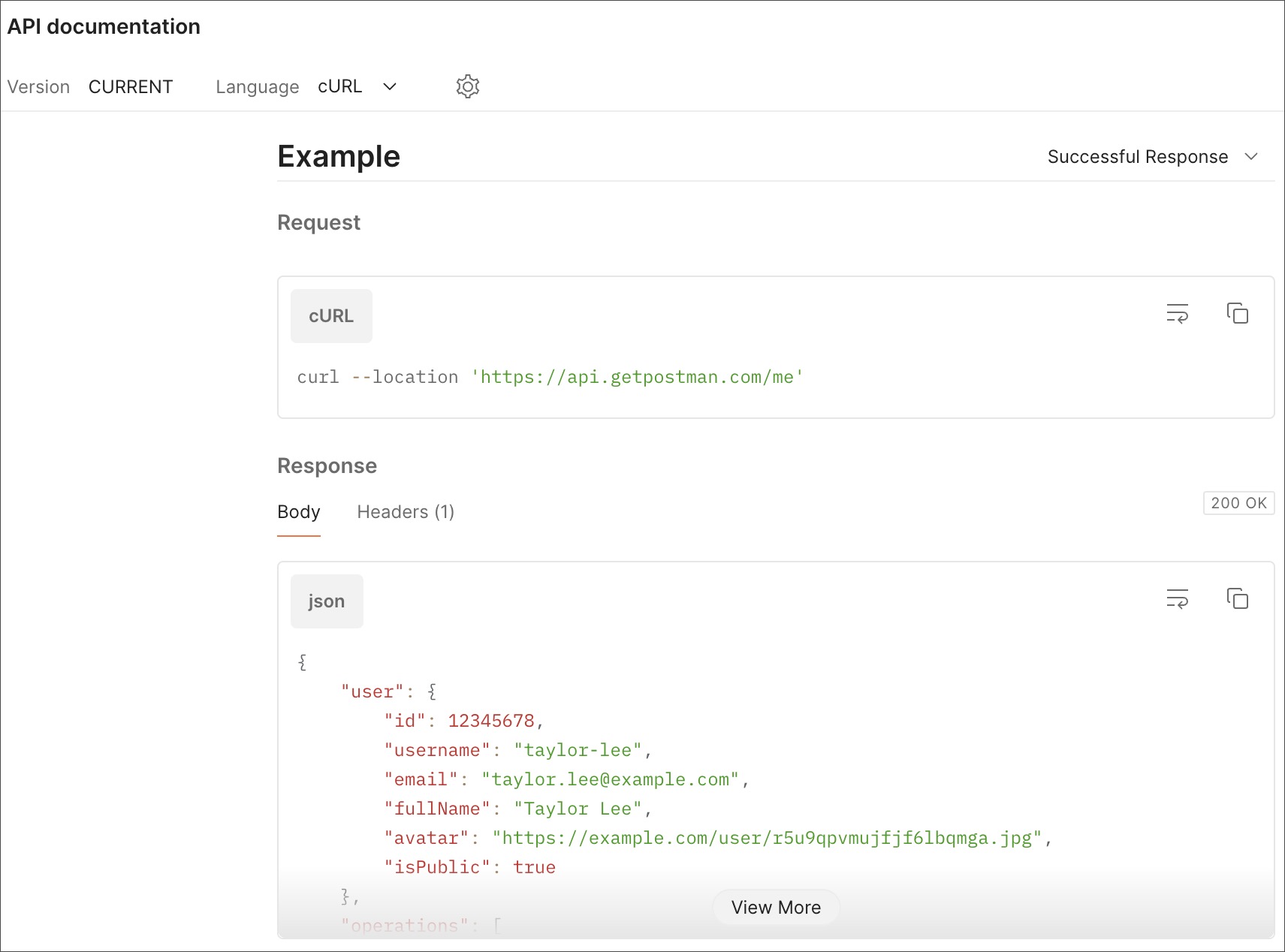Copy the cURL request snippet
Viewport: 1285px width, 952px height.
coord(1238,314)
